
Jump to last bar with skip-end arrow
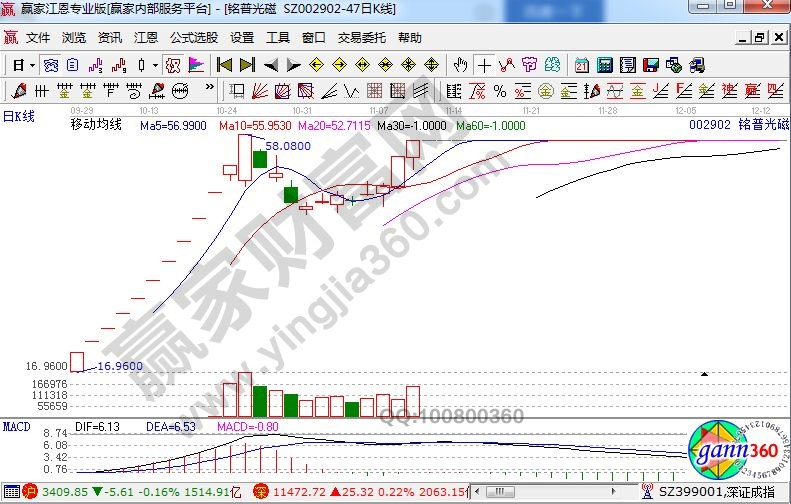tap(246, 65)
